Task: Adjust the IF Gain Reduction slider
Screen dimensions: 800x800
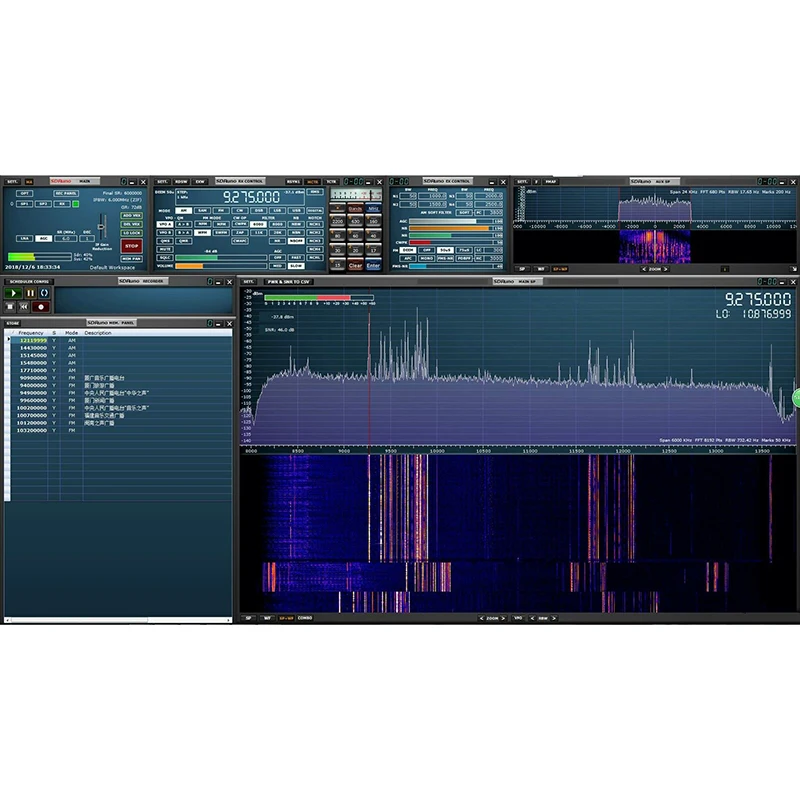Action: [102, 227]
